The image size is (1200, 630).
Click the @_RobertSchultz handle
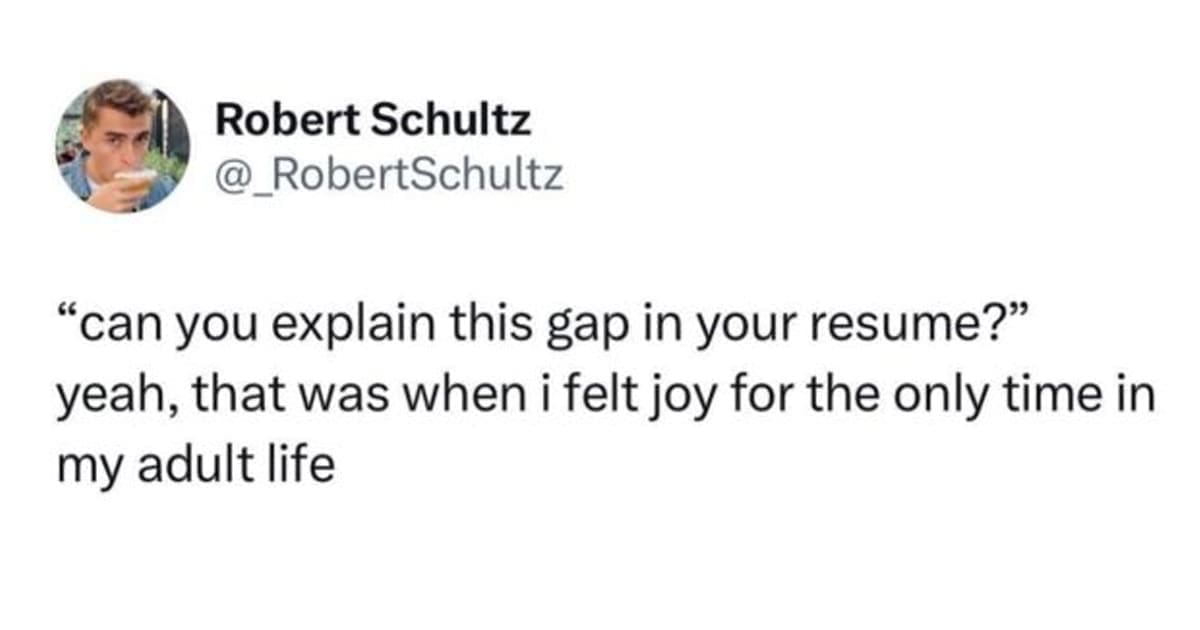(389, 177)
